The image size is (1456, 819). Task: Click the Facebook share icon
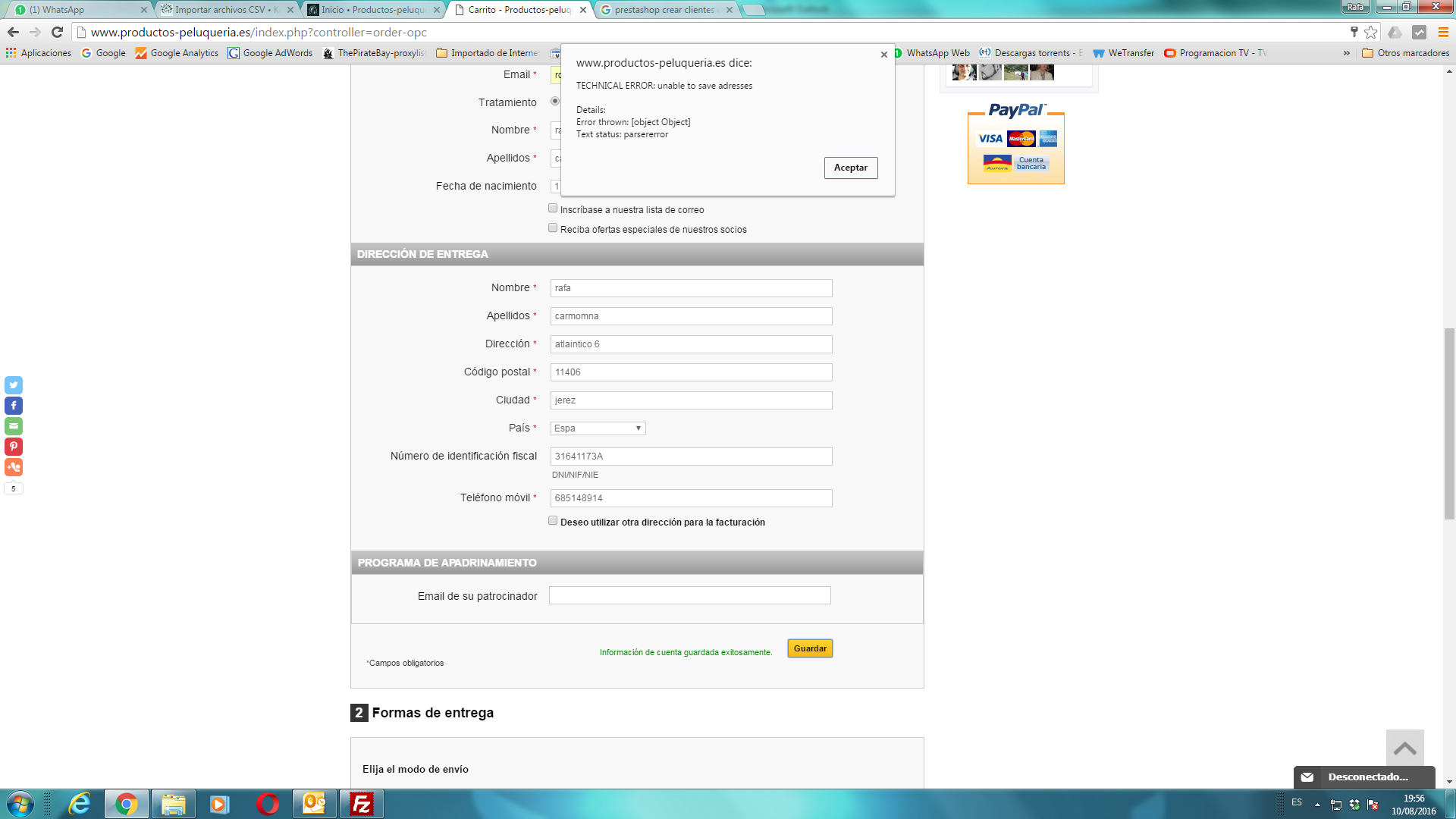point(14,406)
